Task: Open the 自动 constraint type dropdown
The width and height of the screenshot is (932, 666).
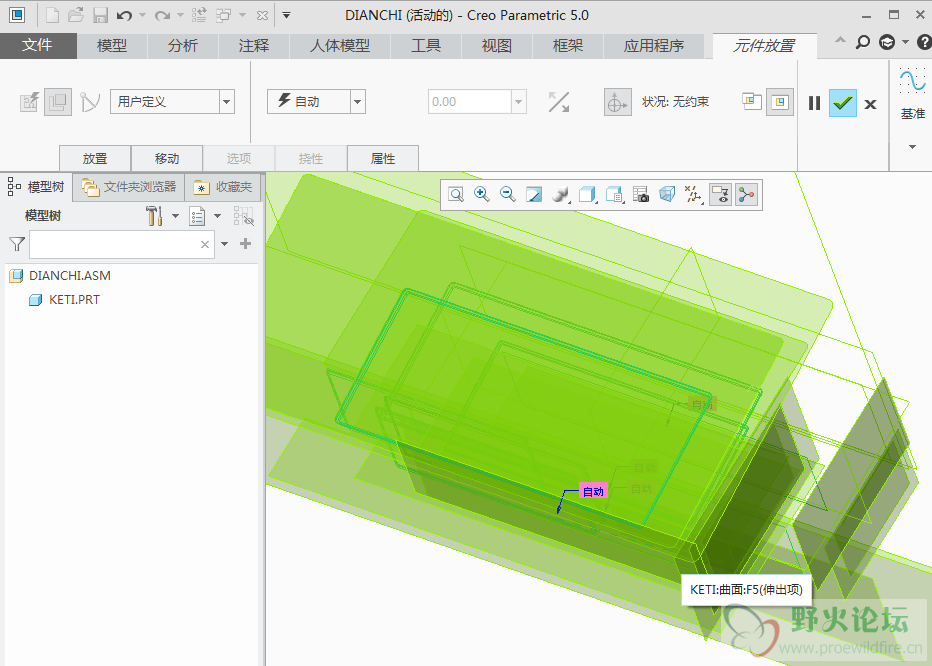Action: (x=357, y=102)
